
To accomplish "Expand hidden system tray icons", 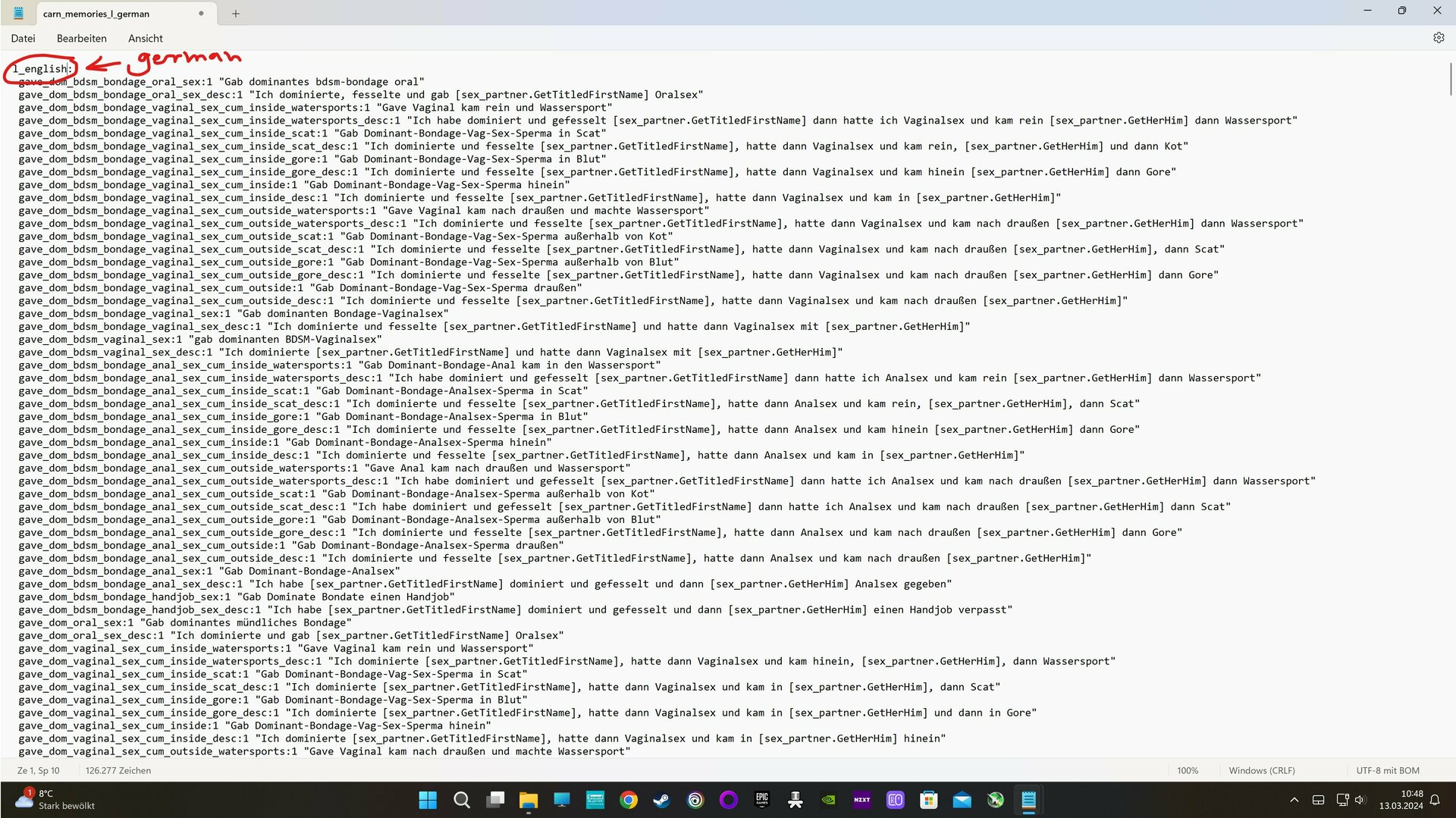I will (x=1294, y=800).
